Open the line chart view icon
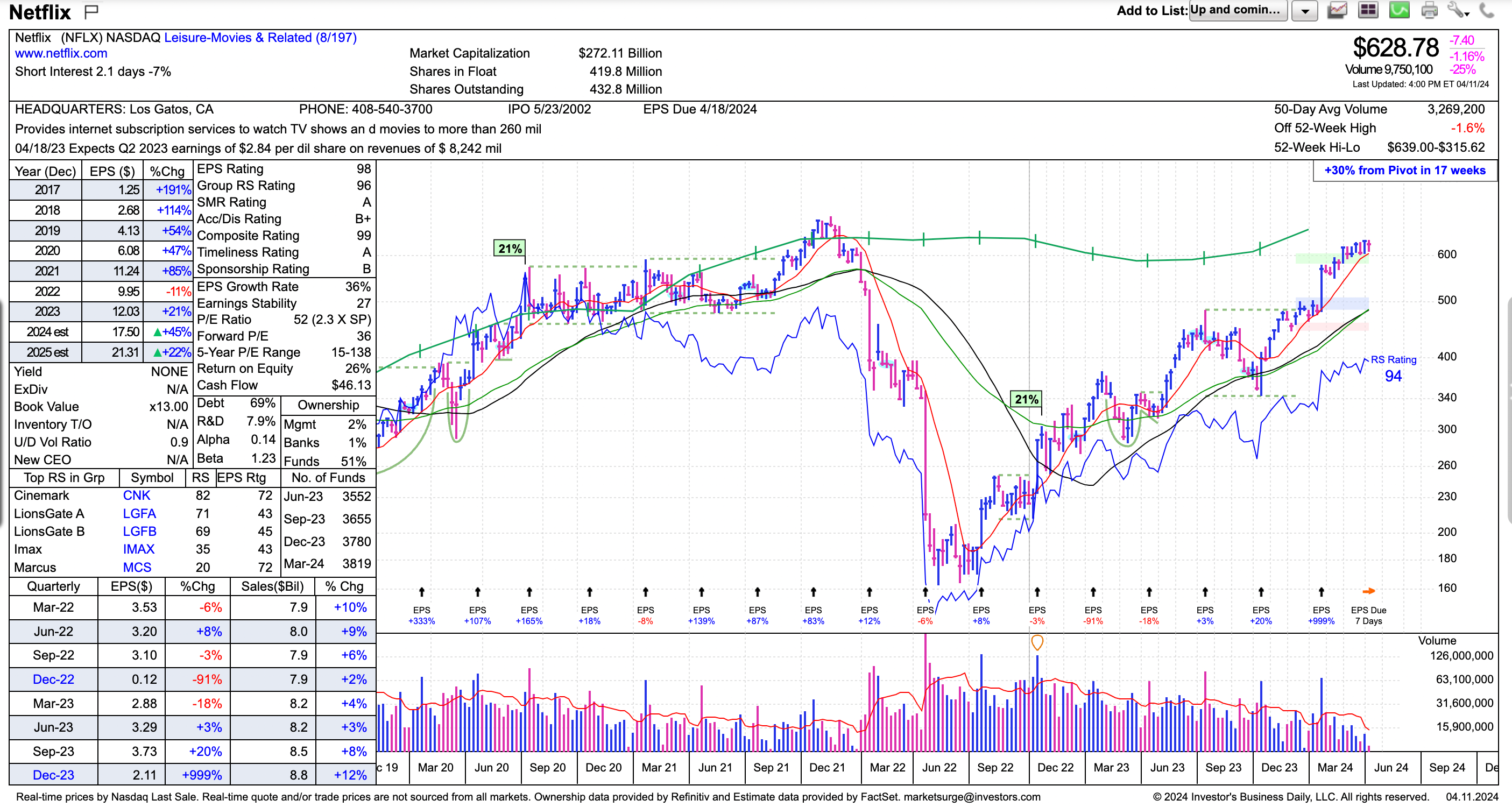Image resolution: width=1512 pixels, height=807 pixels. click(1337, 10)
